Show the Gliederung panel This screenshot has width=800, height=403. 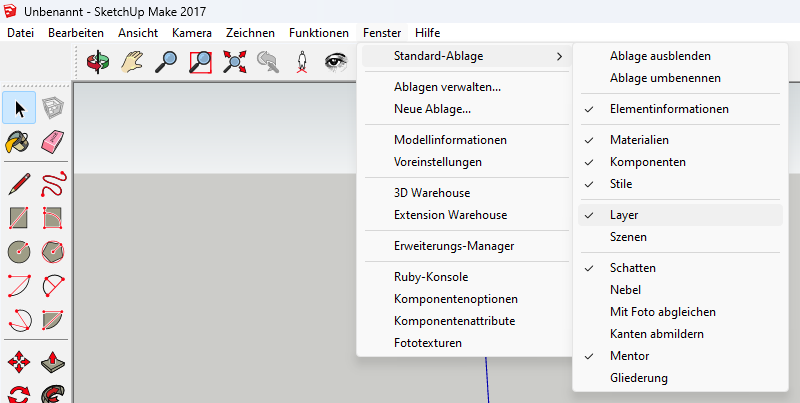tap(680, 378)
